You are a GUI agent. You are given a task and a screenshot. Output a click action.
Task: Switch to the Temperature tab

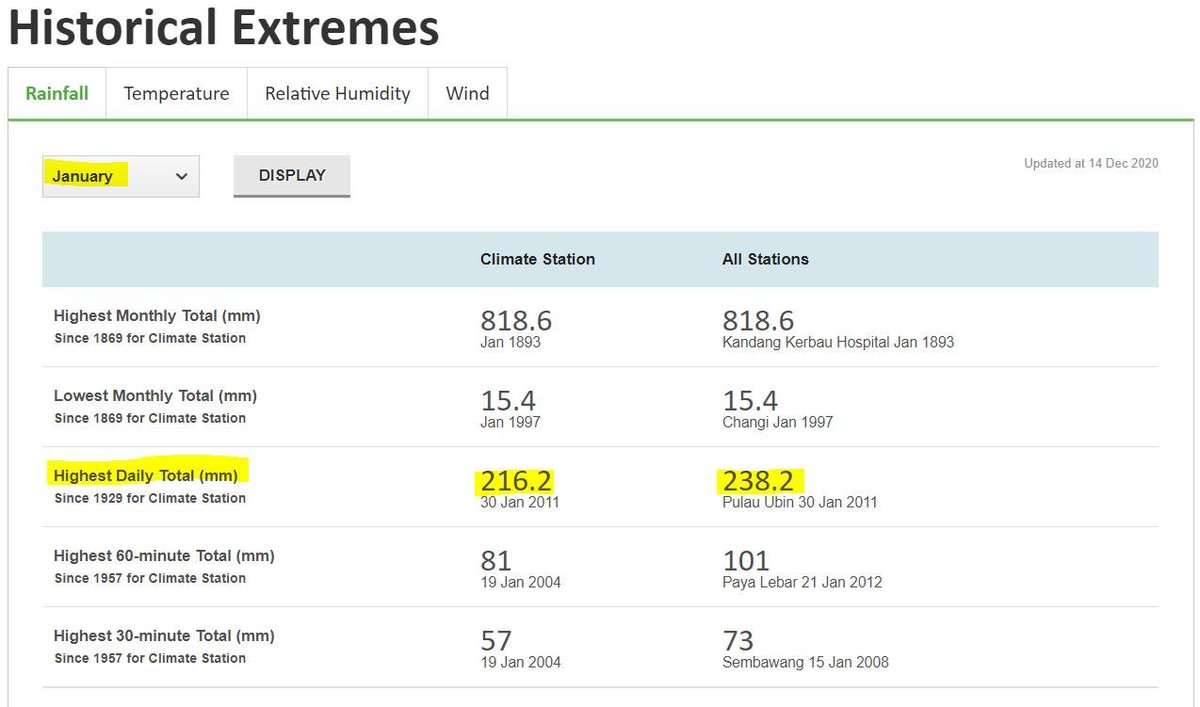point(176,93)
